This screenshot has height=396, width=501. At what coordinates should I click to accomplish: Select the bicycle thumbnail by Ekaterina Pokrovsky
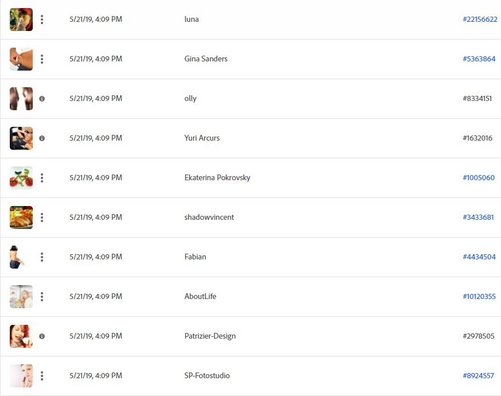21,178
